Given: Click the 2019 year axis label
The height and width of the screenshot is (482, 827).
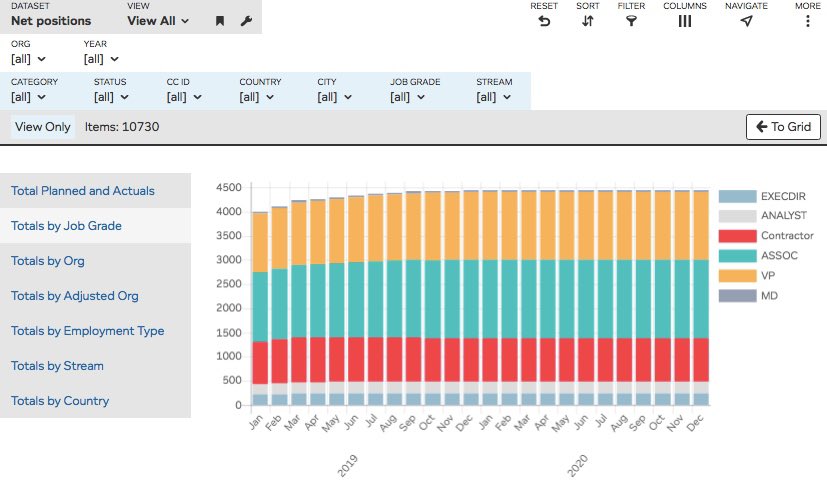Looking at the screenshot, I should coord(347,466).
